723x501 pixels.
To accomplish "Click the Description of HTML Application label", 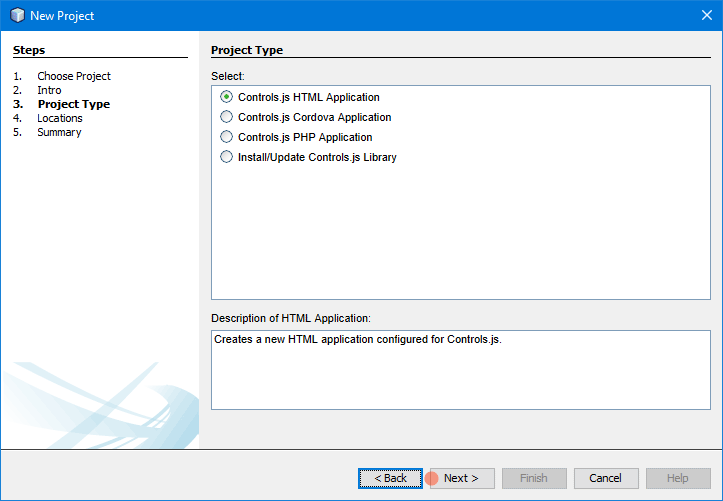I will [291, 318].
